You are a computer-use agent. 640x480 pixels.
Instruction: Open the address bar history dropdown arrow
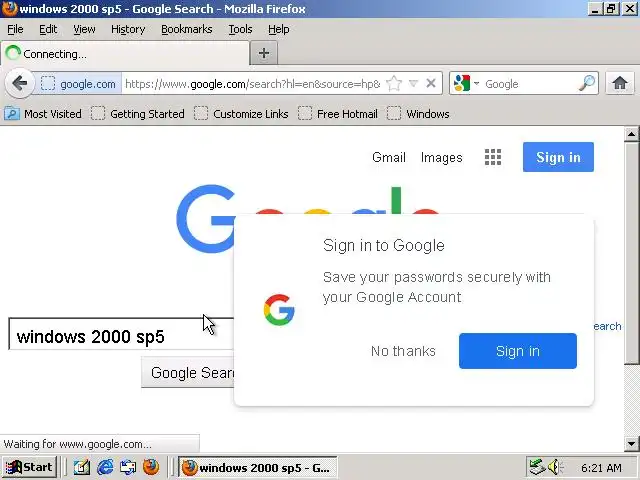(x=413, y=84)
